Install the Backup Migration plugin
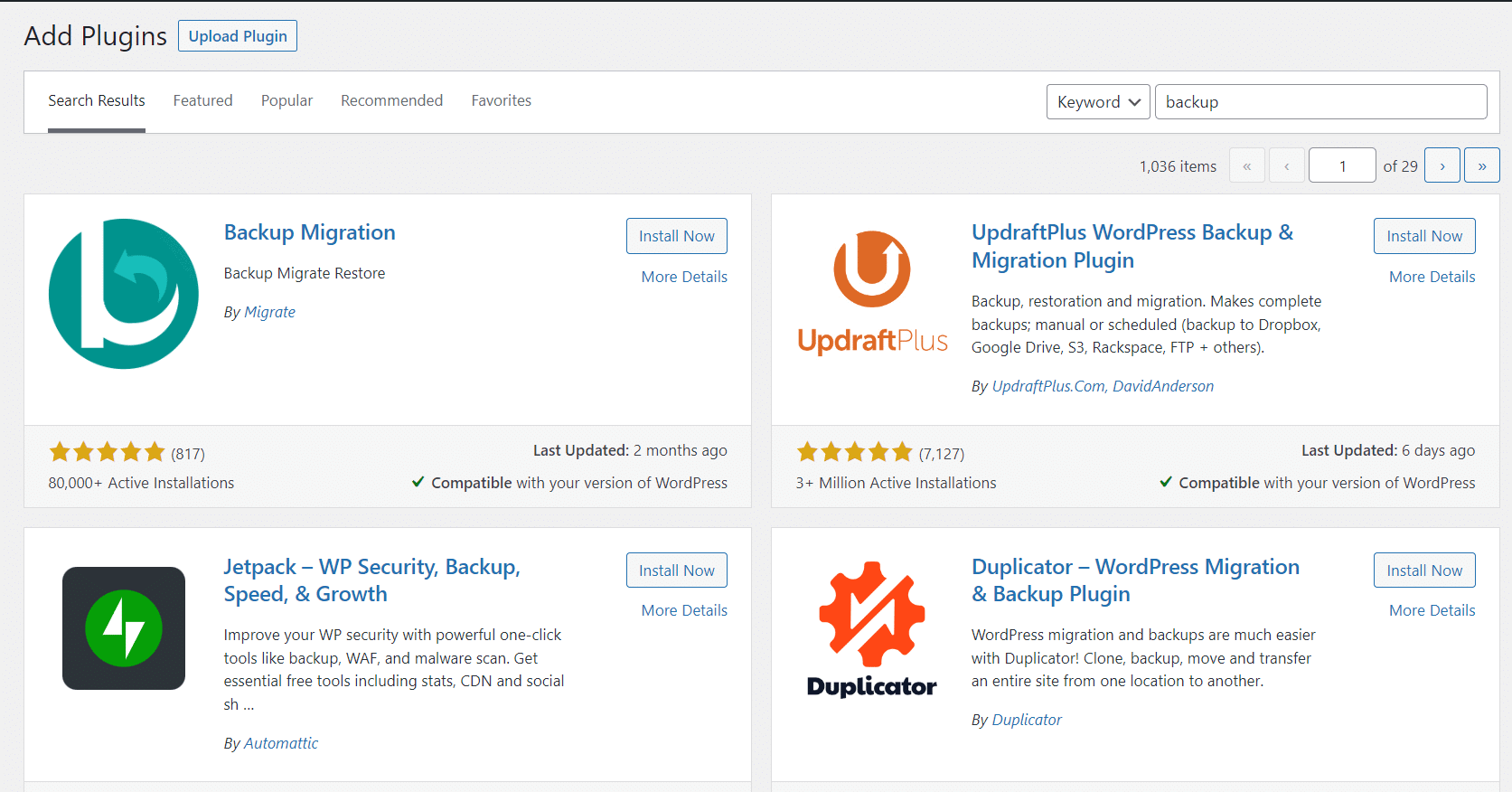This screenshot has height=792, width=1512. [677, 236]
